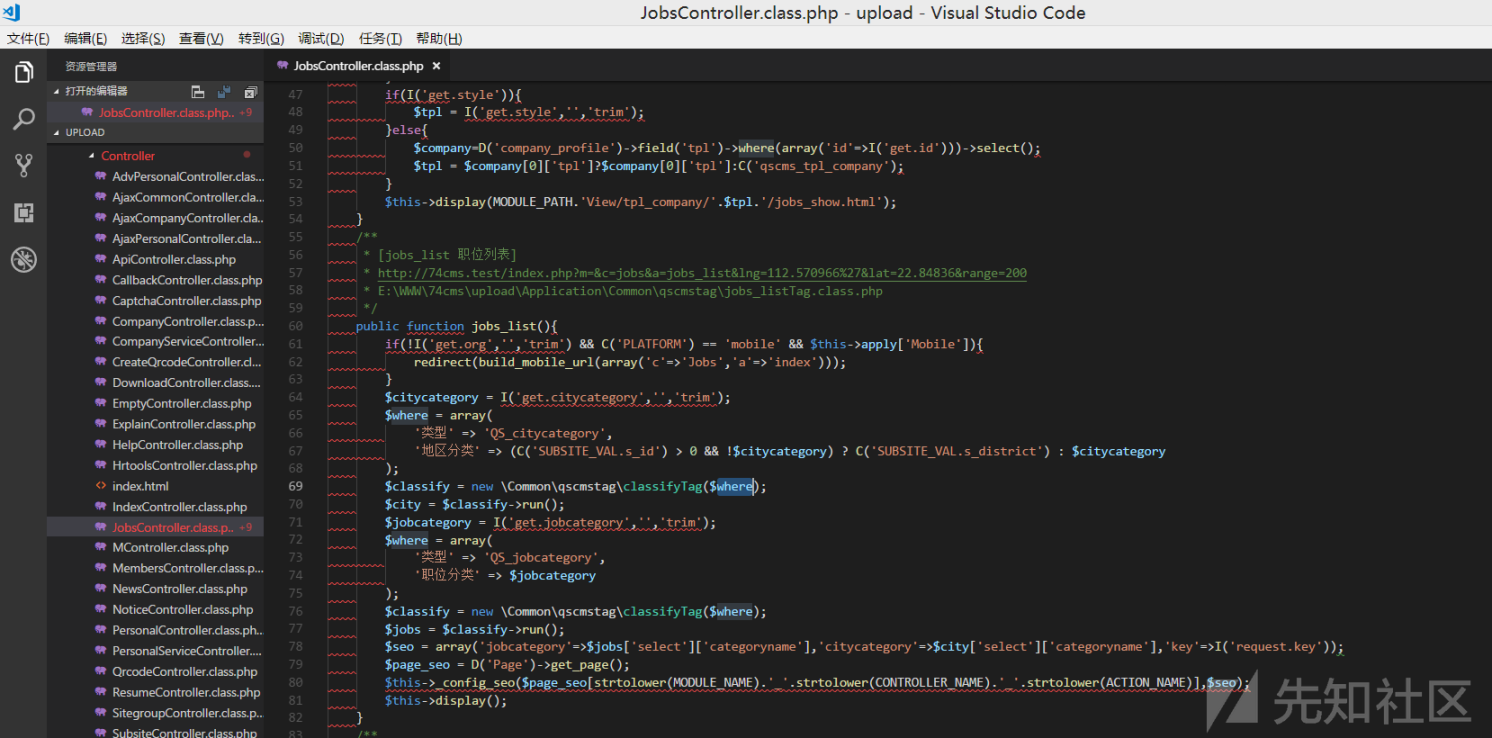Open the Explorer view in activity bar
Screen dimensions: 1492x738
pos(24,72)
